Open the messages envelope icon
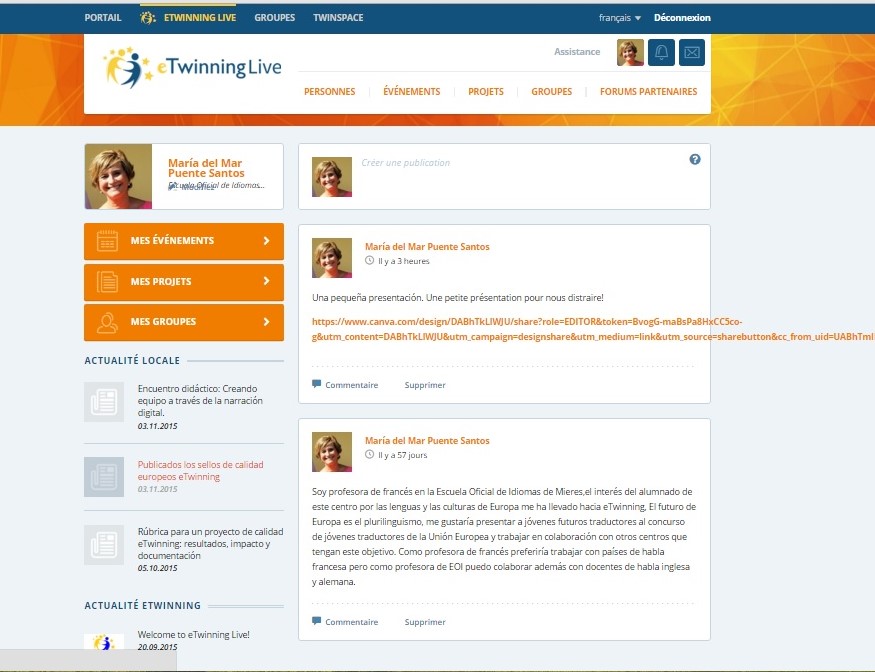 (x=691, y=52)
